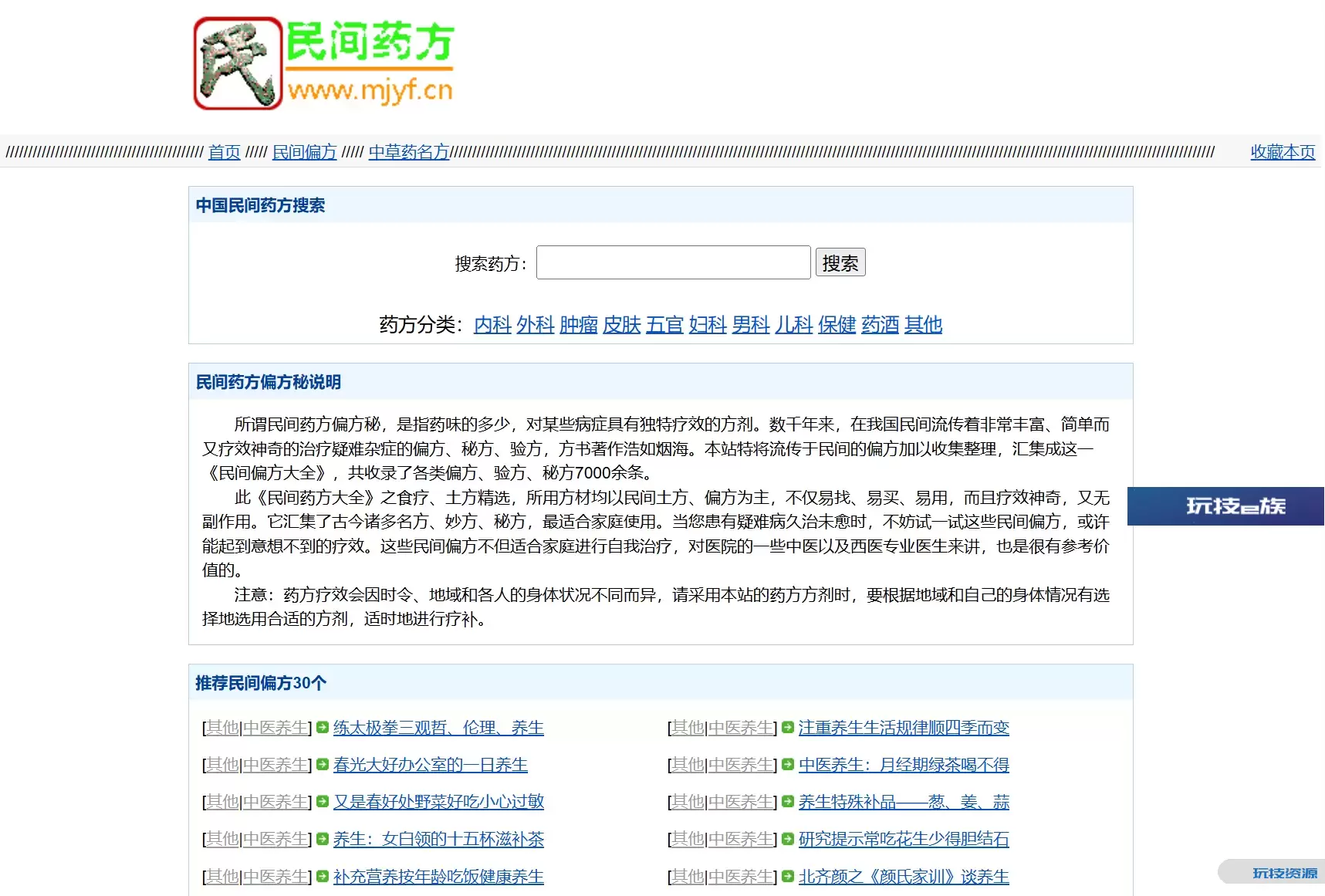
Task: Click the 玩技e族 side banner
Action: click(x=1225, y=506)
